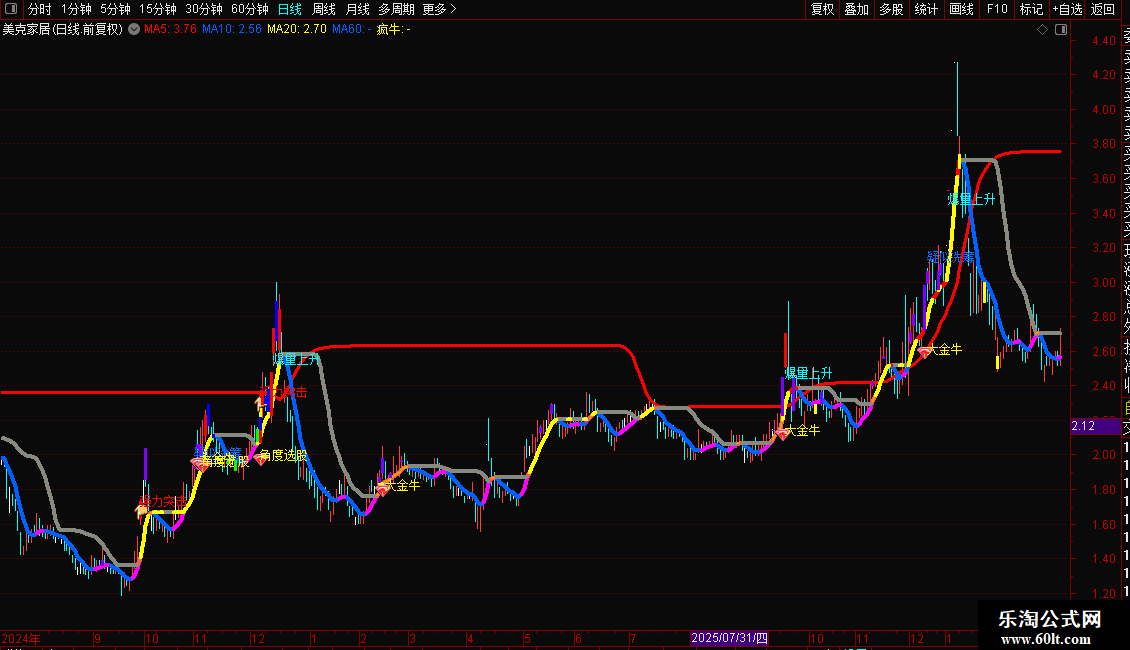Screen dimensions: 1130x650
Task: Click the 美克家居(日线.前复权) title
Action: [x=63, y=30]
